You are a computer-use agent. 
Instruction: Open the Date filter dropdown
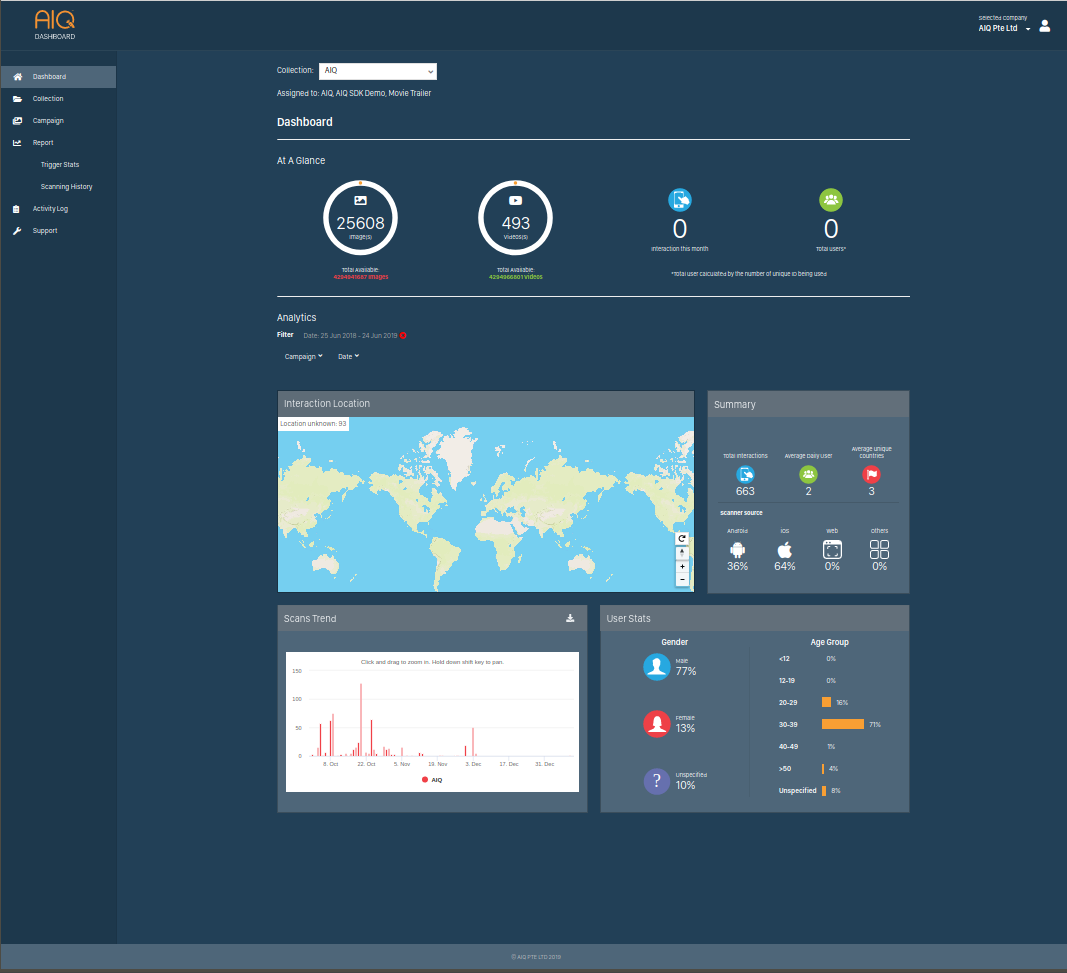coord(348,356)
